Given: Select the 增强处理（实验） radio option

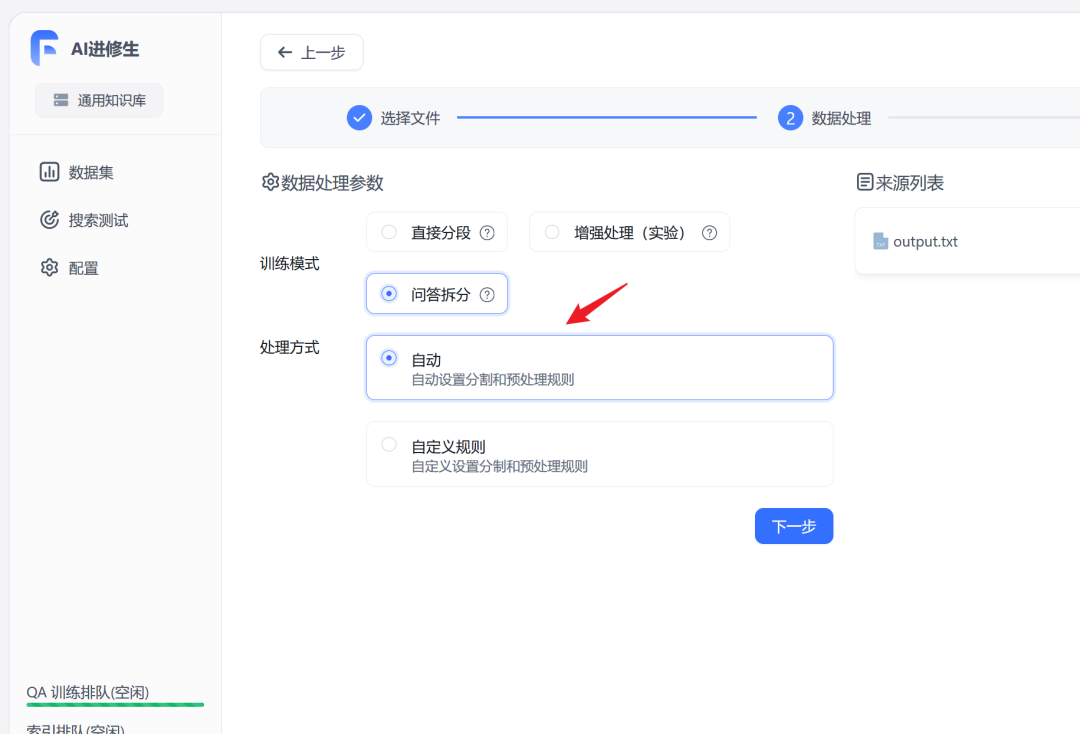Looking at the screenshot, I should [x=552, y=232].
